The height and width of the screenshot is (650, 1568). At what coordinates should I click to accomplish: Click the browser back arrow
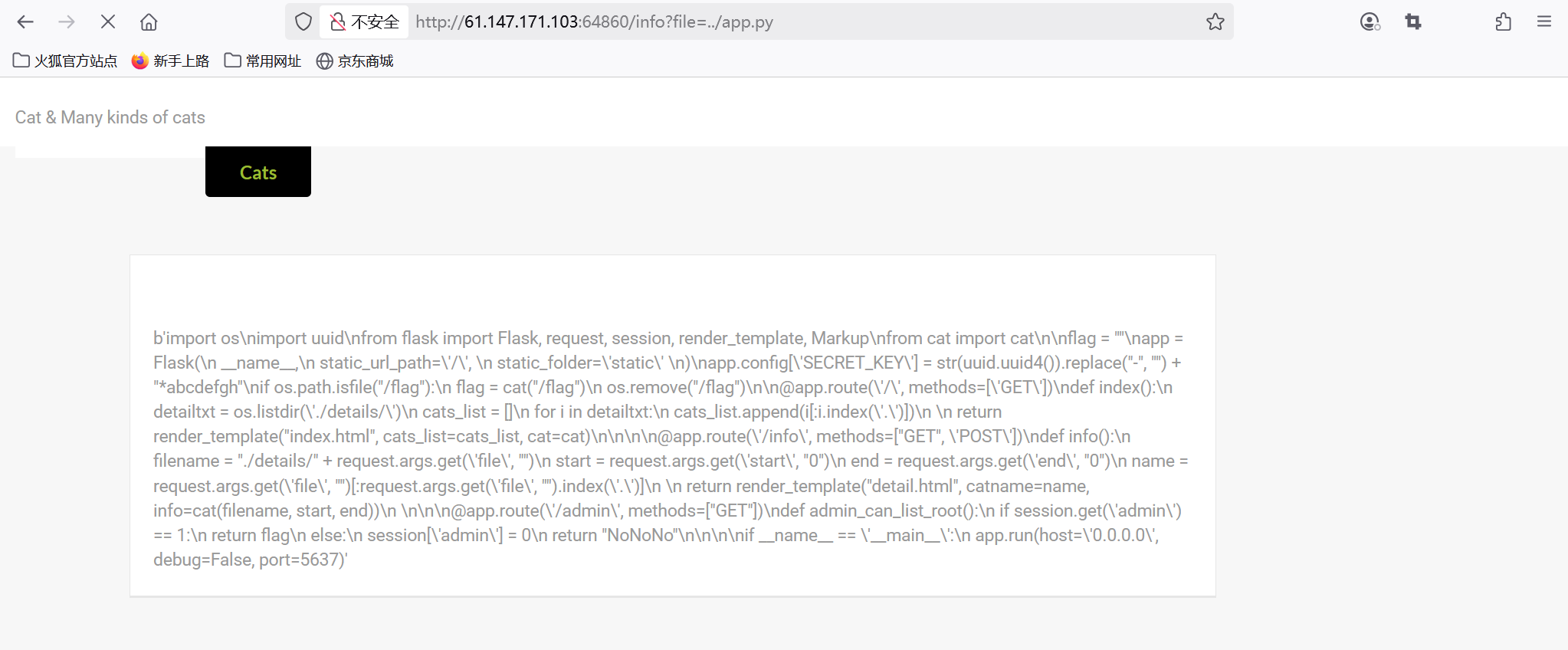tap(25, 22)
